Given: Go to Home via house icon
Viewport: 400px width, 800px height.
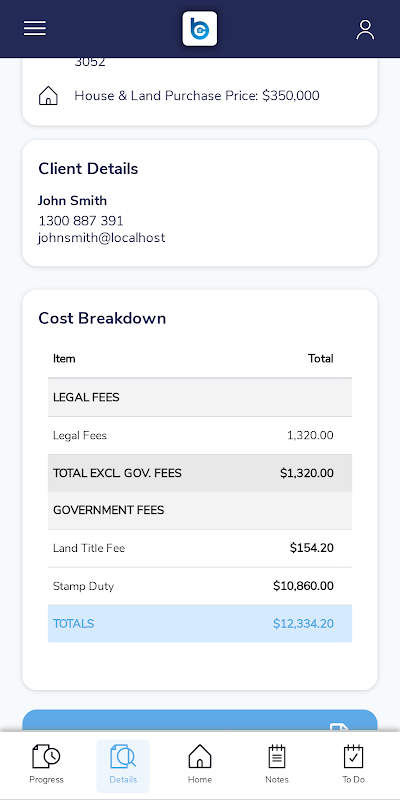Looking at the screenshot, I should (200, 756).
